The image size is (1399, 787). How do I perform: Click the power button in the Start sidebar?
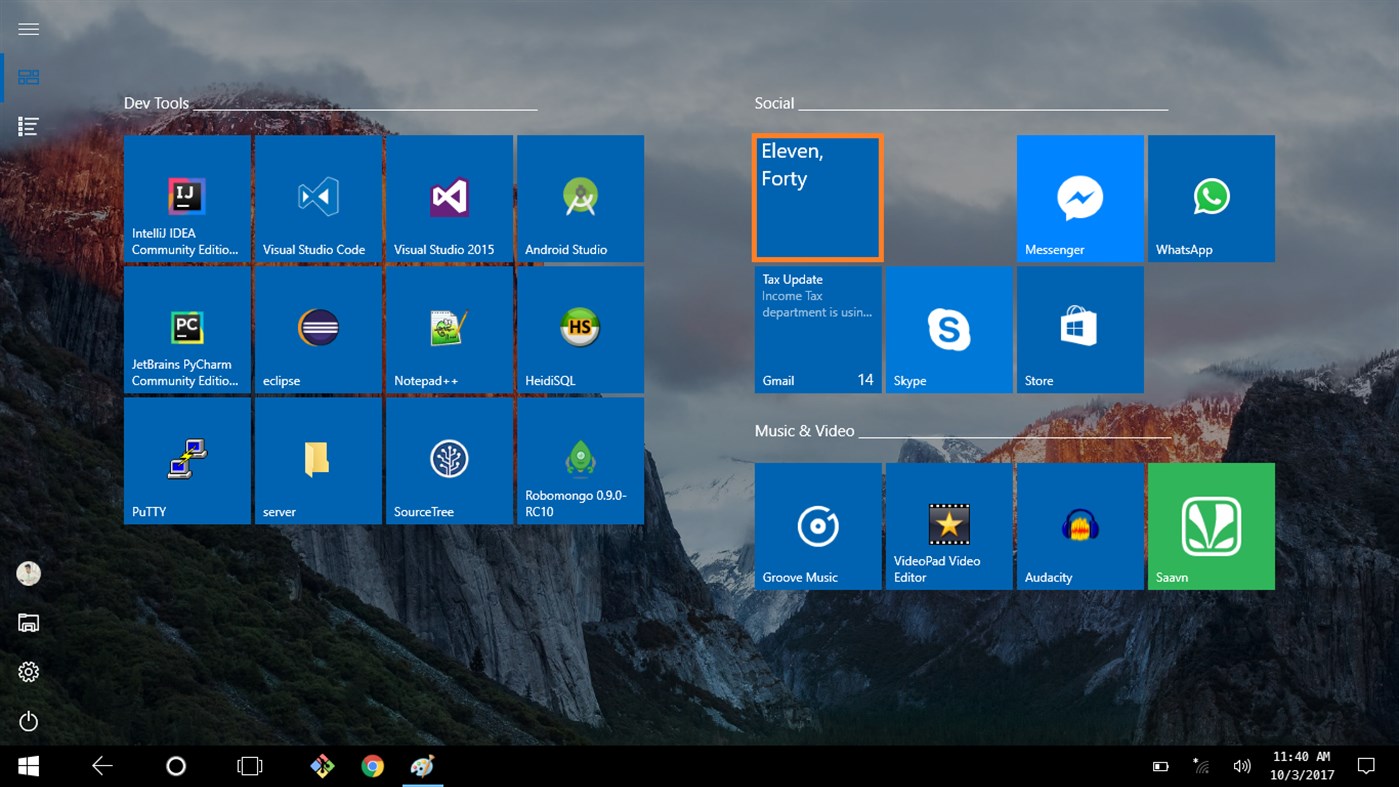(28, 721)
